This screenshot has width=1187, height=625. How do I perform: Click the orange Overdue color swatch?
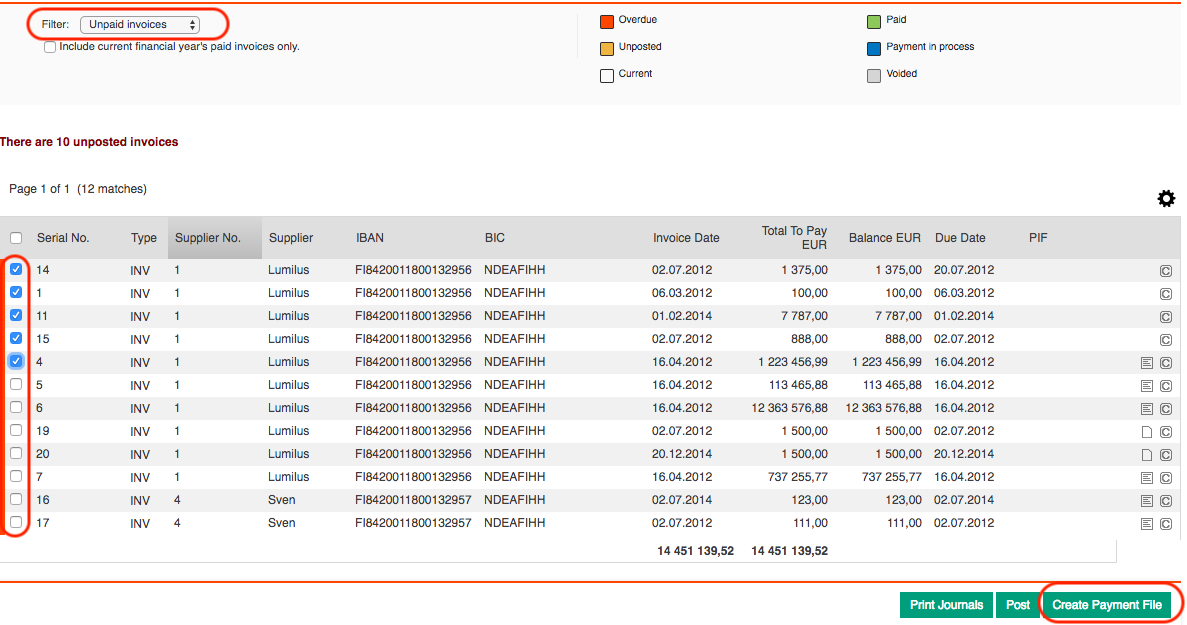tap(607, 21)
